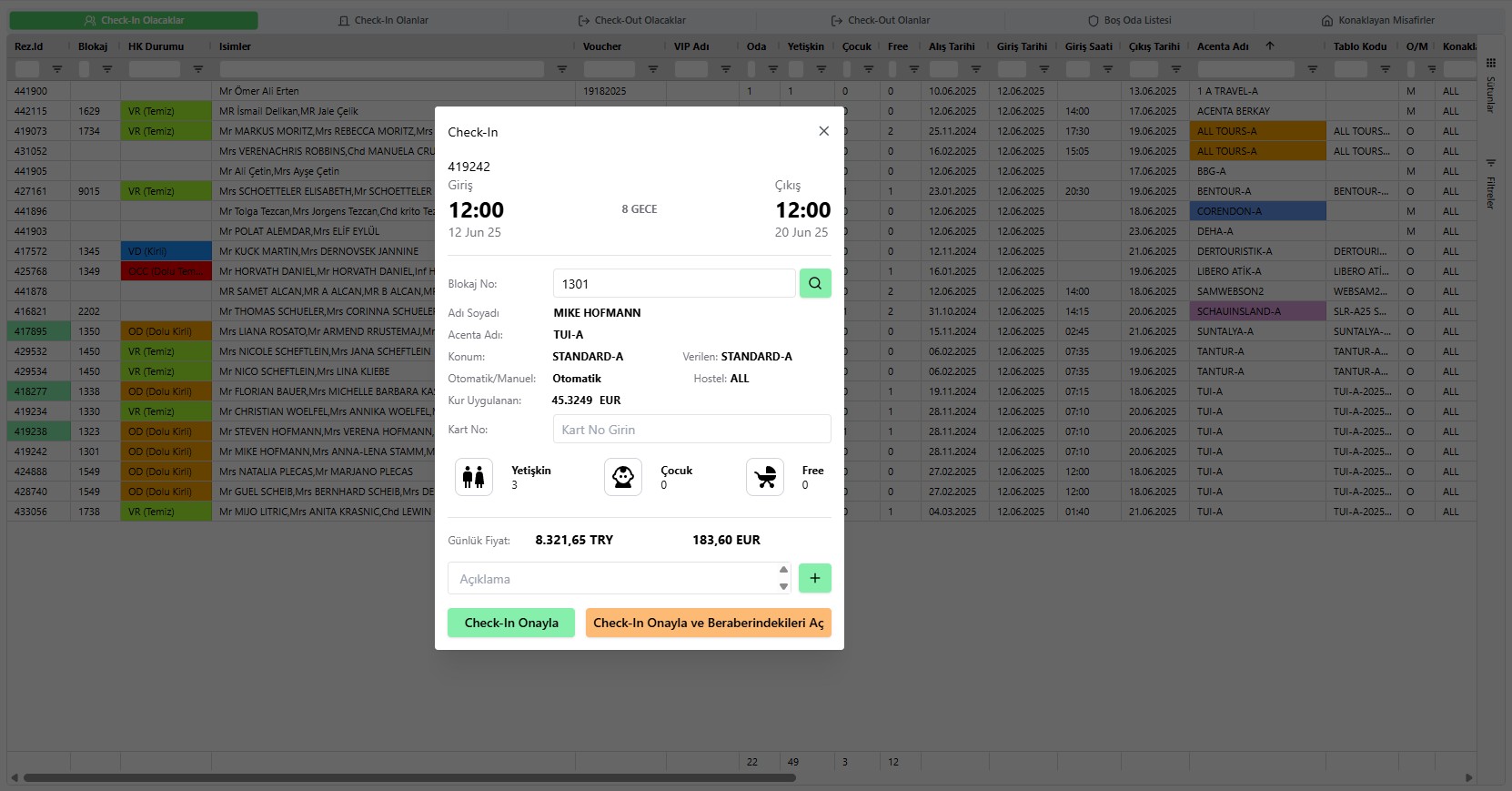Click the left scroll arrow at bottom
The width and height of the screenshot is (1512, 791).
(14, 777)
